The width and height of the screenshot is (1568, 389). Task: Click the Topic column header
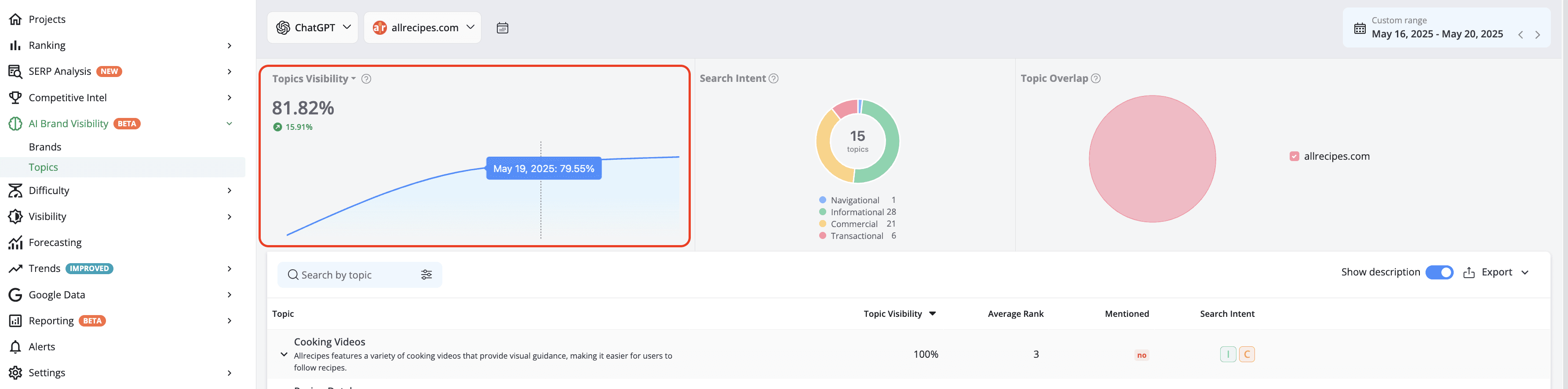tap(283, 313)
